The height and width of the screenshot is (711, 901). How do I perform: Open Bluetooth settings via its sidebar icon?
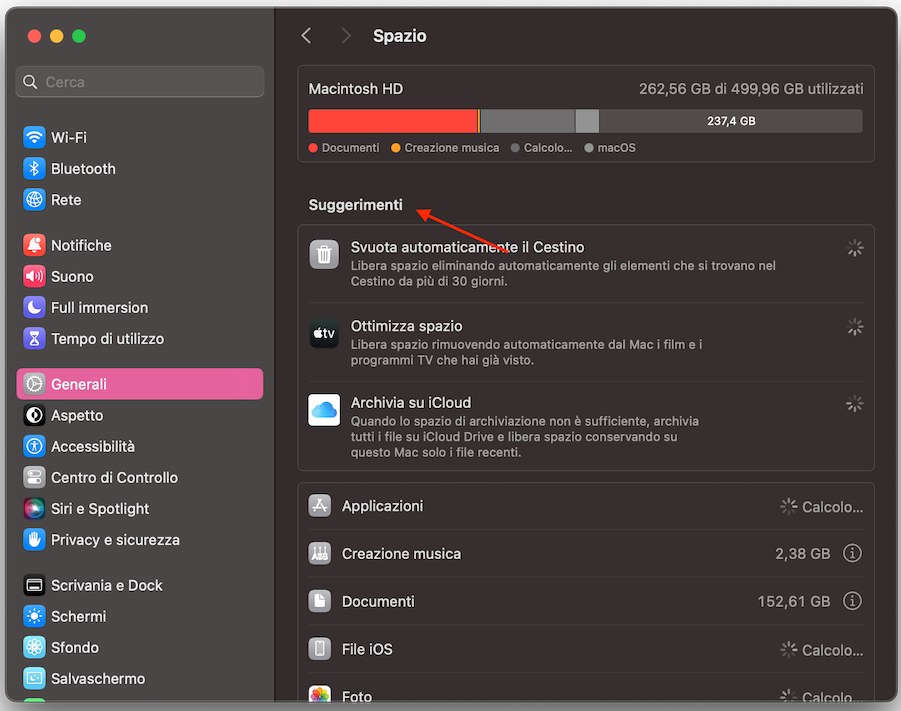click(x=33, y=168)
